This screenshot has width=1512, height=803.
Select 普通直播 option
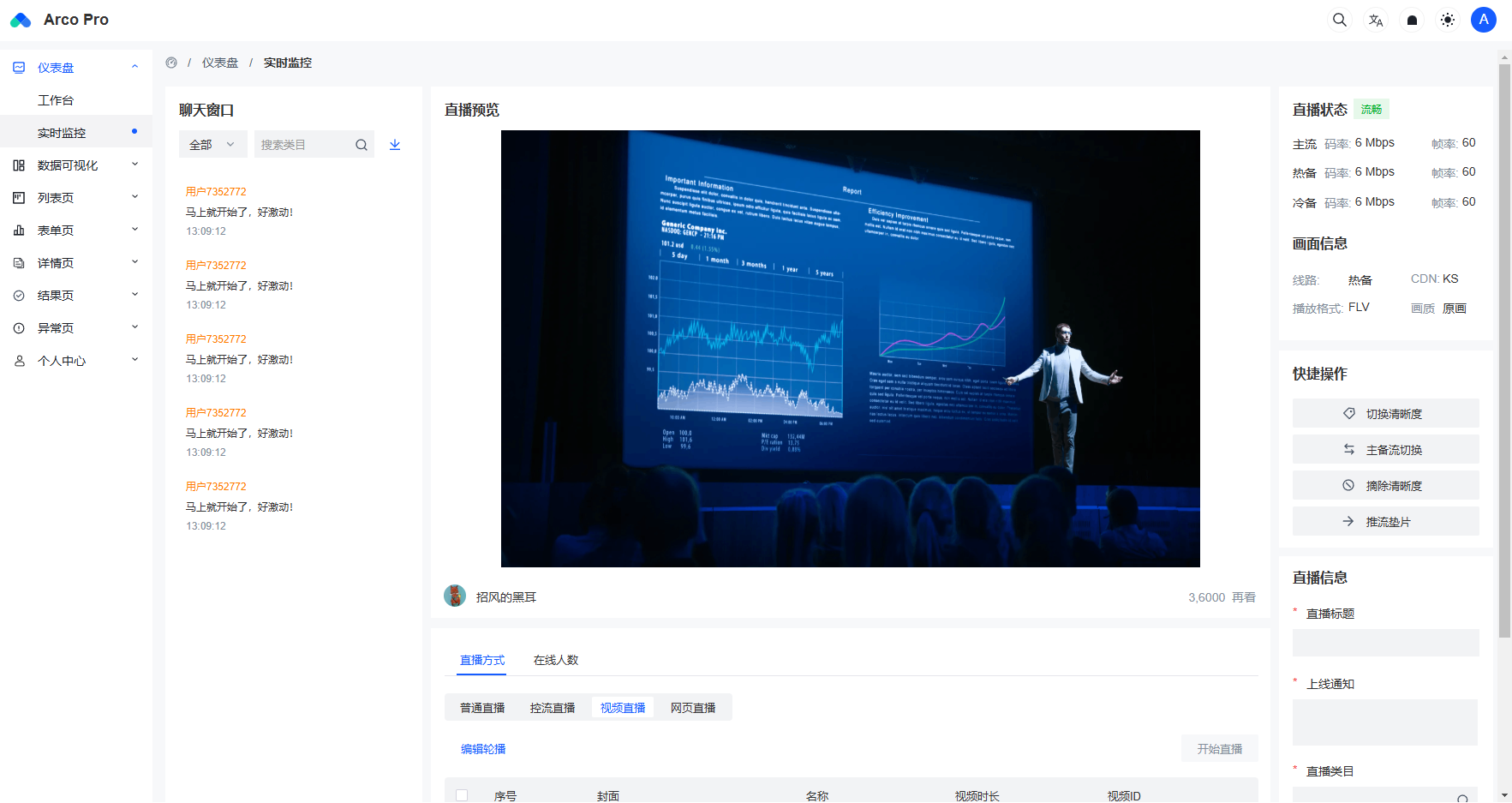pyautogui.click(x=482, y=707)
